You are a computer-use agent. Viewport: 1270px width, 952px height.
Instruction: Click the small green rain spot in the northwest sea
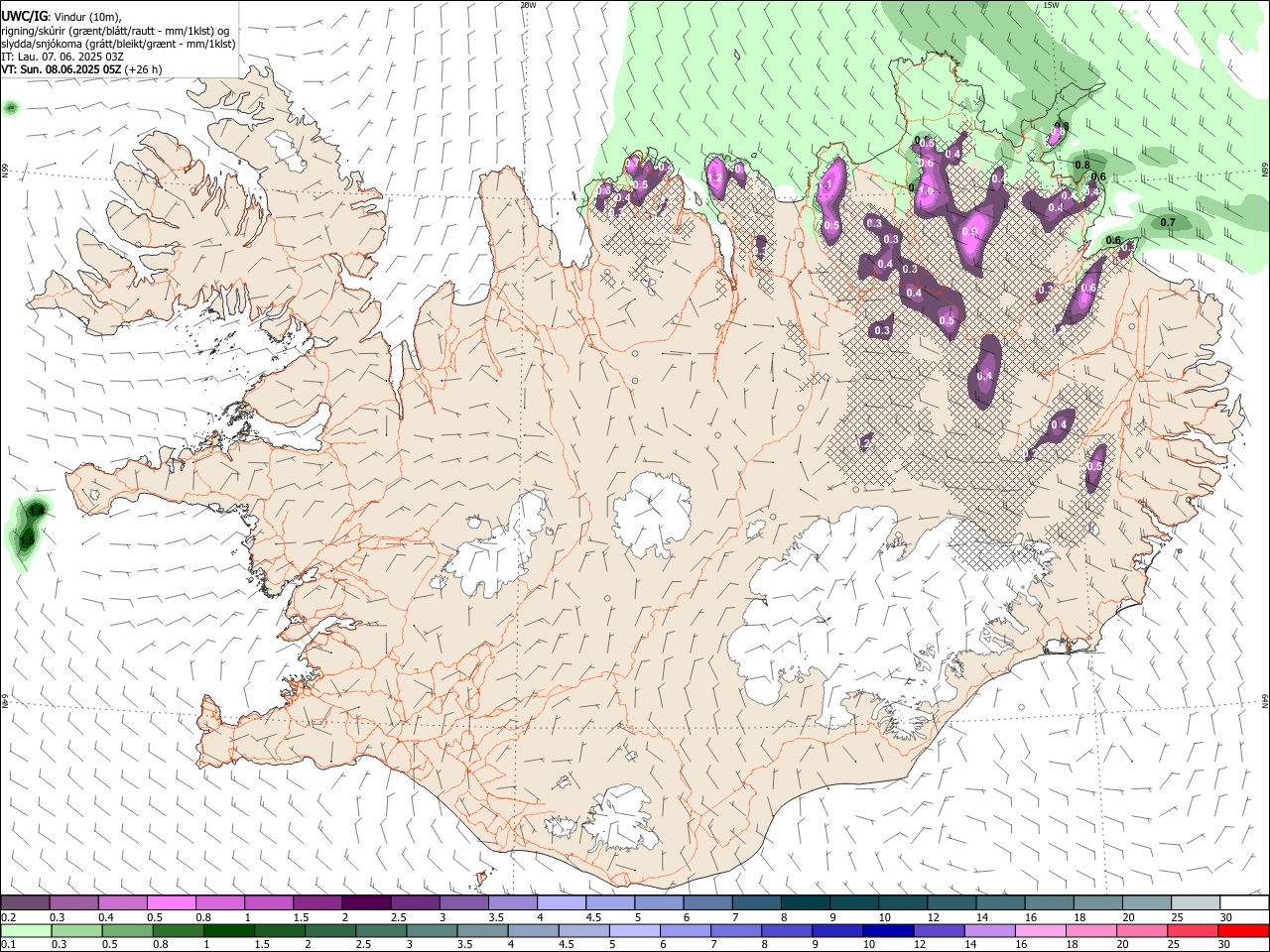11,107
